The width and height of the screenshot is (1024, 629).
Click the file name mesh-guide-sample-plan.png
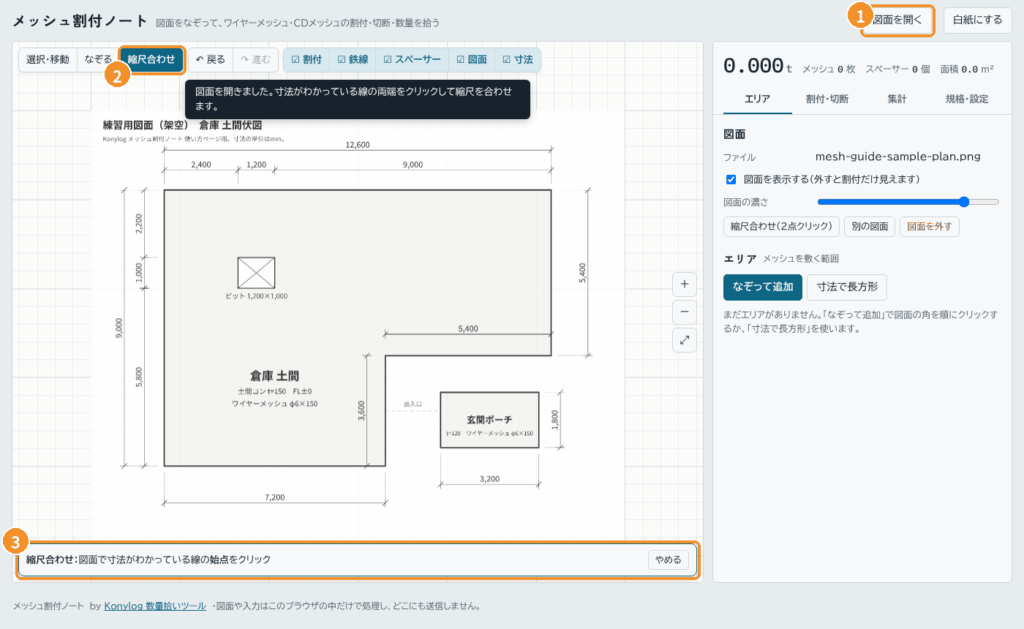(898, 157)
